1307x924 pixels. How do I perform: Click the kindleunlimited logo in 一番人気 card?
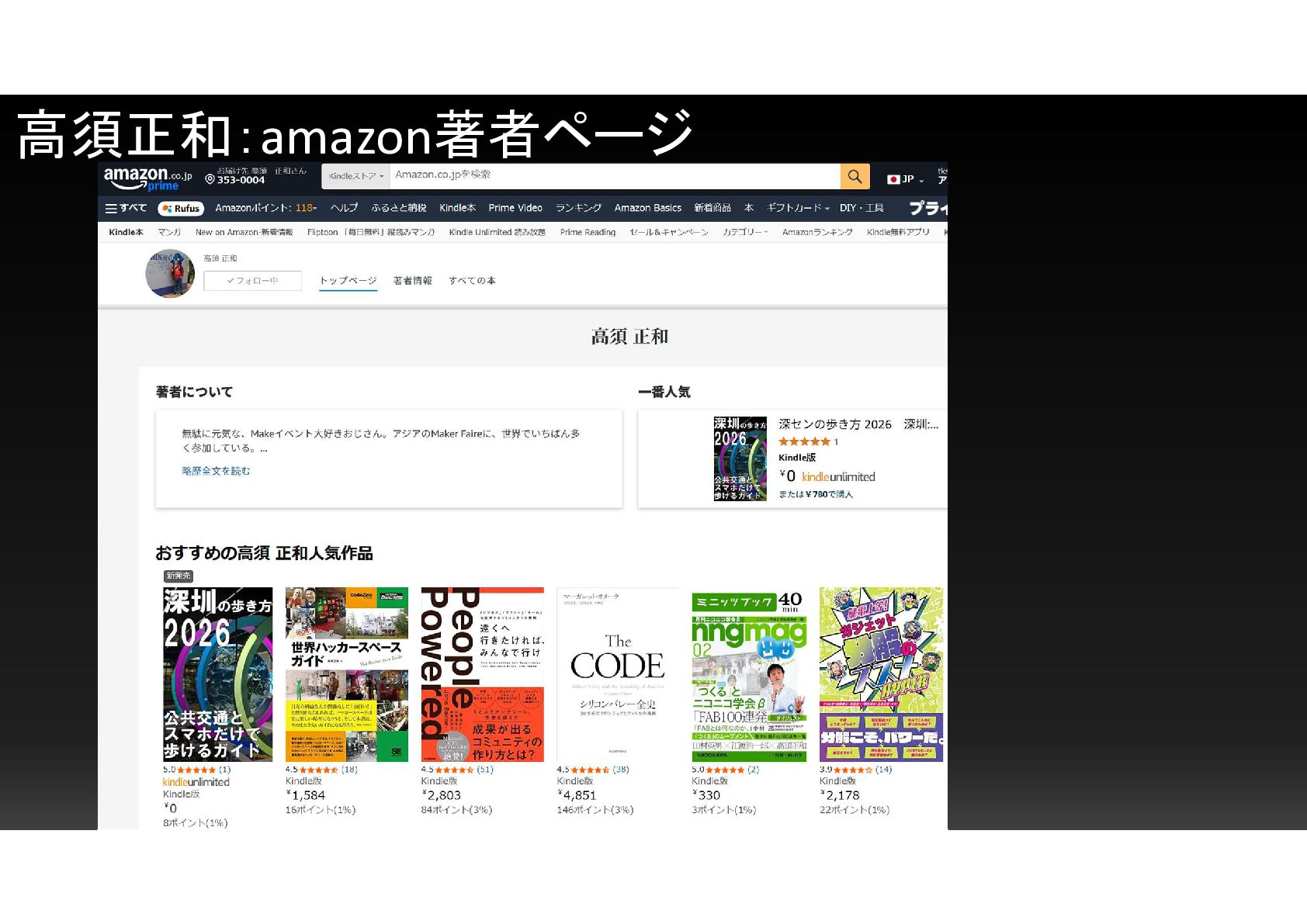(838, 476)
